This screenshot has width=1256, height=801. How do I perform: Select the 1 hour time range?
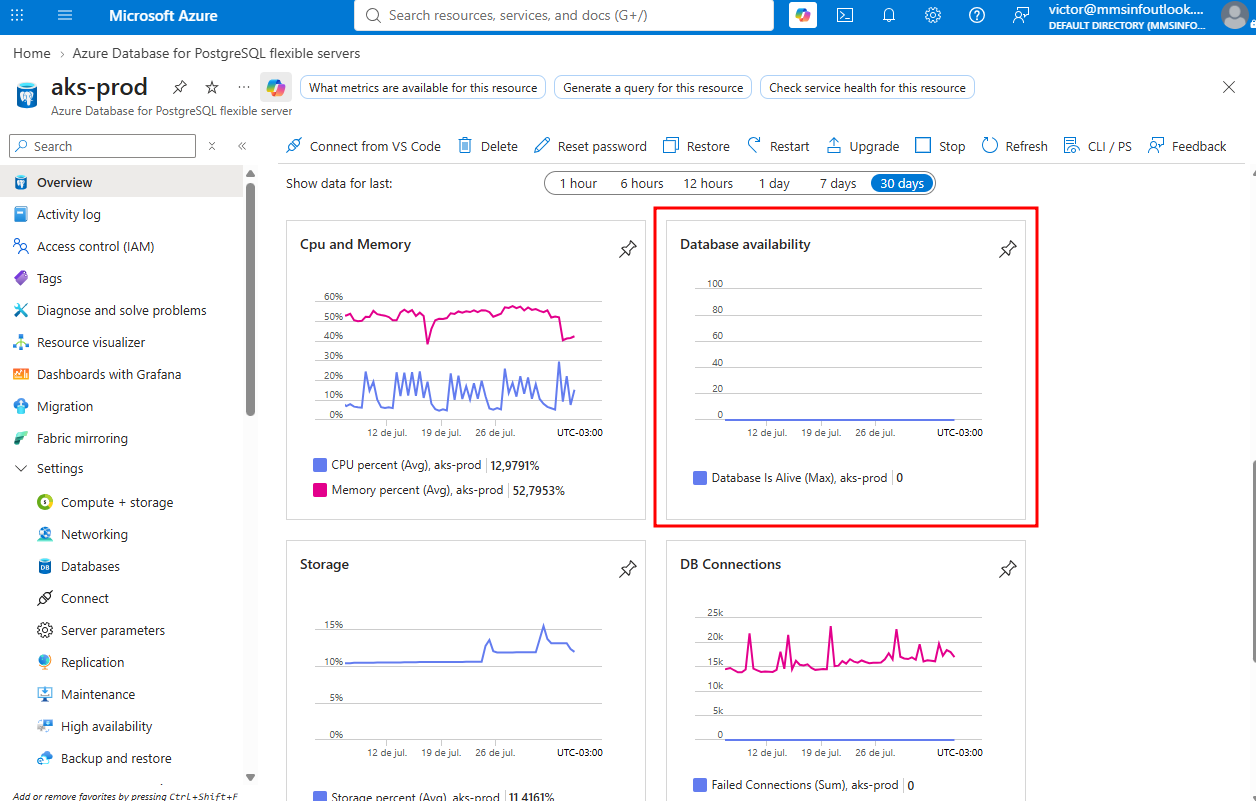578,183
